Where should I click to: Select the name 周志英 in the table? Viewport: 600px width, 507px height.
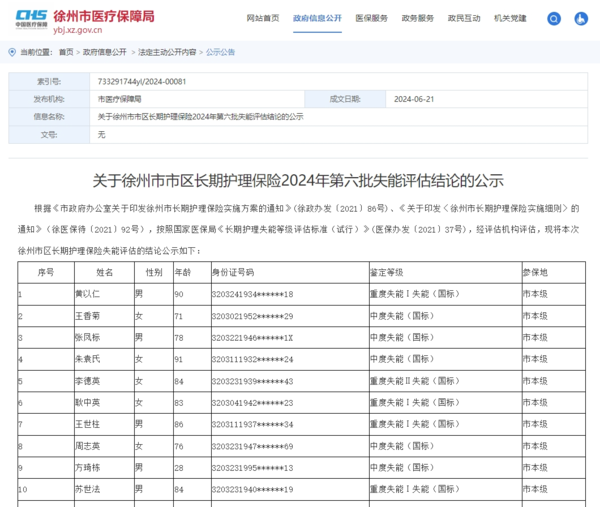87,446
